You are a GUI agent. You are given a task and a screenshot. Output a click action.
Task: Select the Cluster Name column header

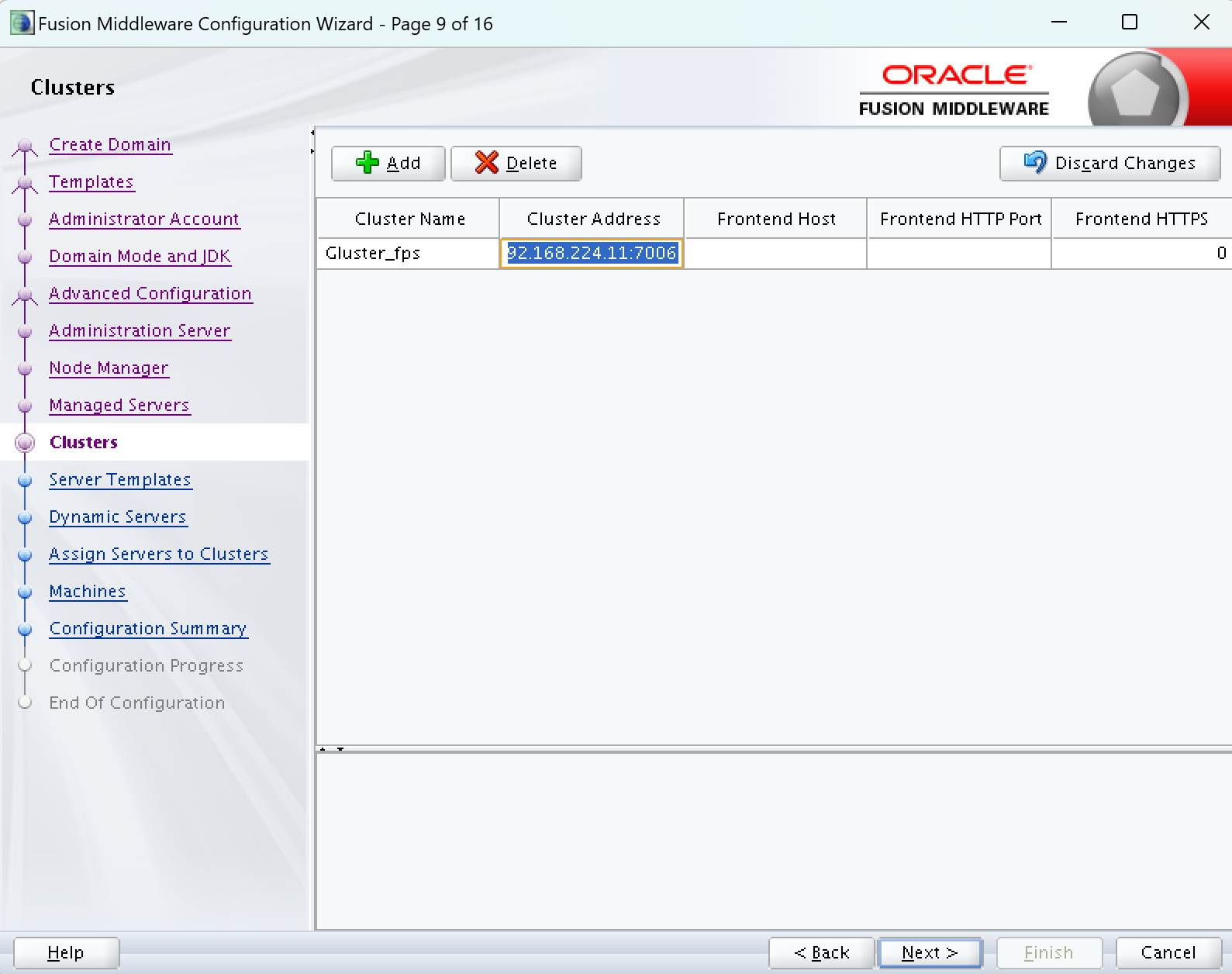409,219
